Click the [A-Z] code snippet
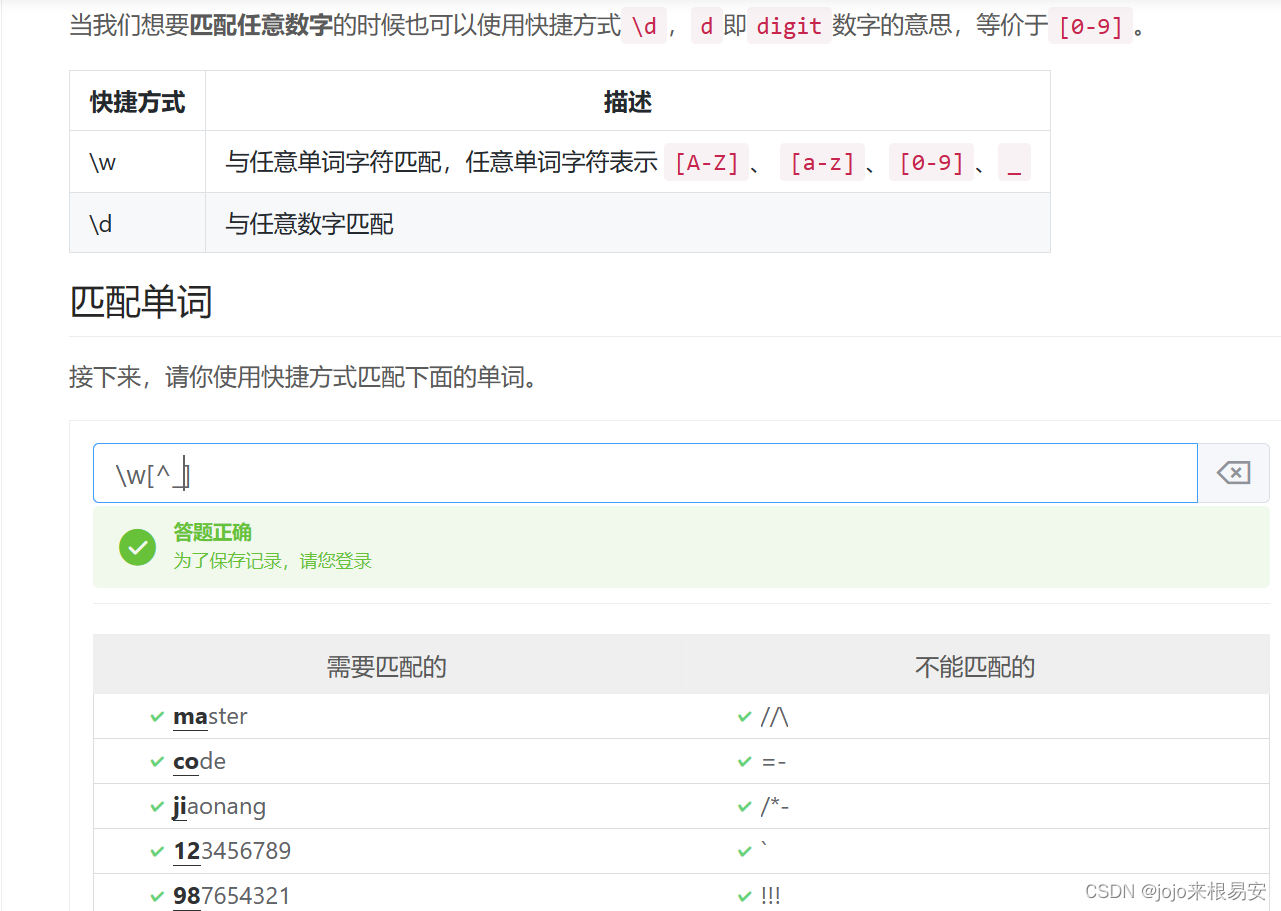The image size is (1281, 911). click(x=706, y=162)
